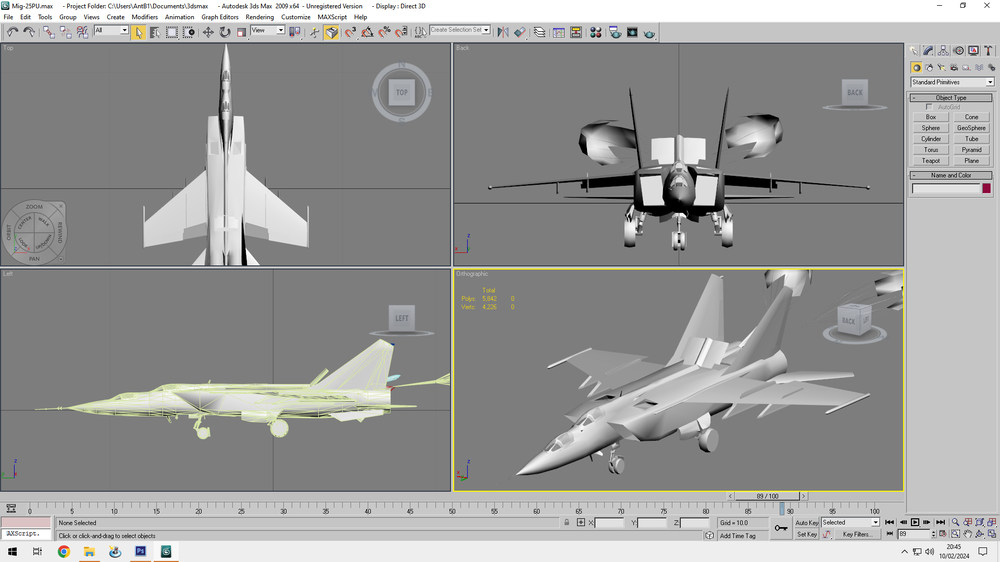Screen dimensions: 1000x562
Task: Toggle Auto Key animation mode
Action: pos(806,522)
